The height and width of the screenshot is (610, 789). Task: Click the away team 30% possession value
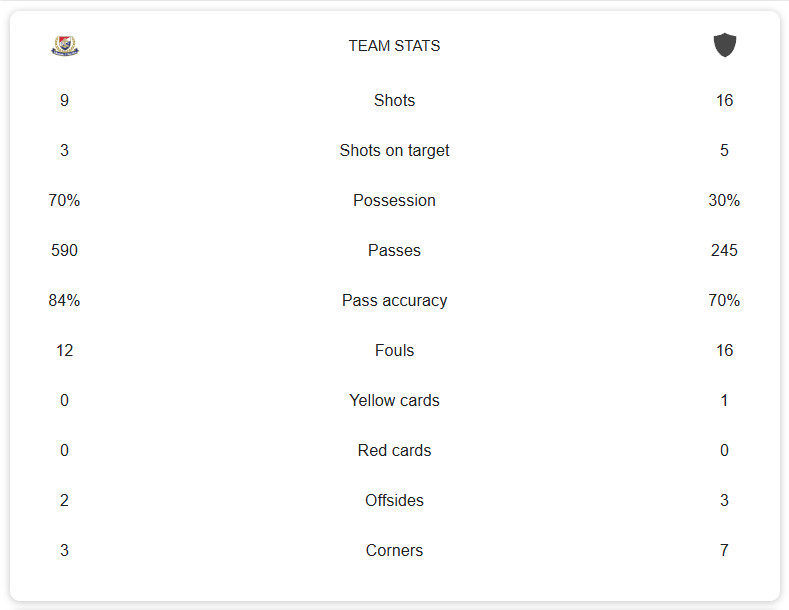pyautogui.click(x=724, y=200)
